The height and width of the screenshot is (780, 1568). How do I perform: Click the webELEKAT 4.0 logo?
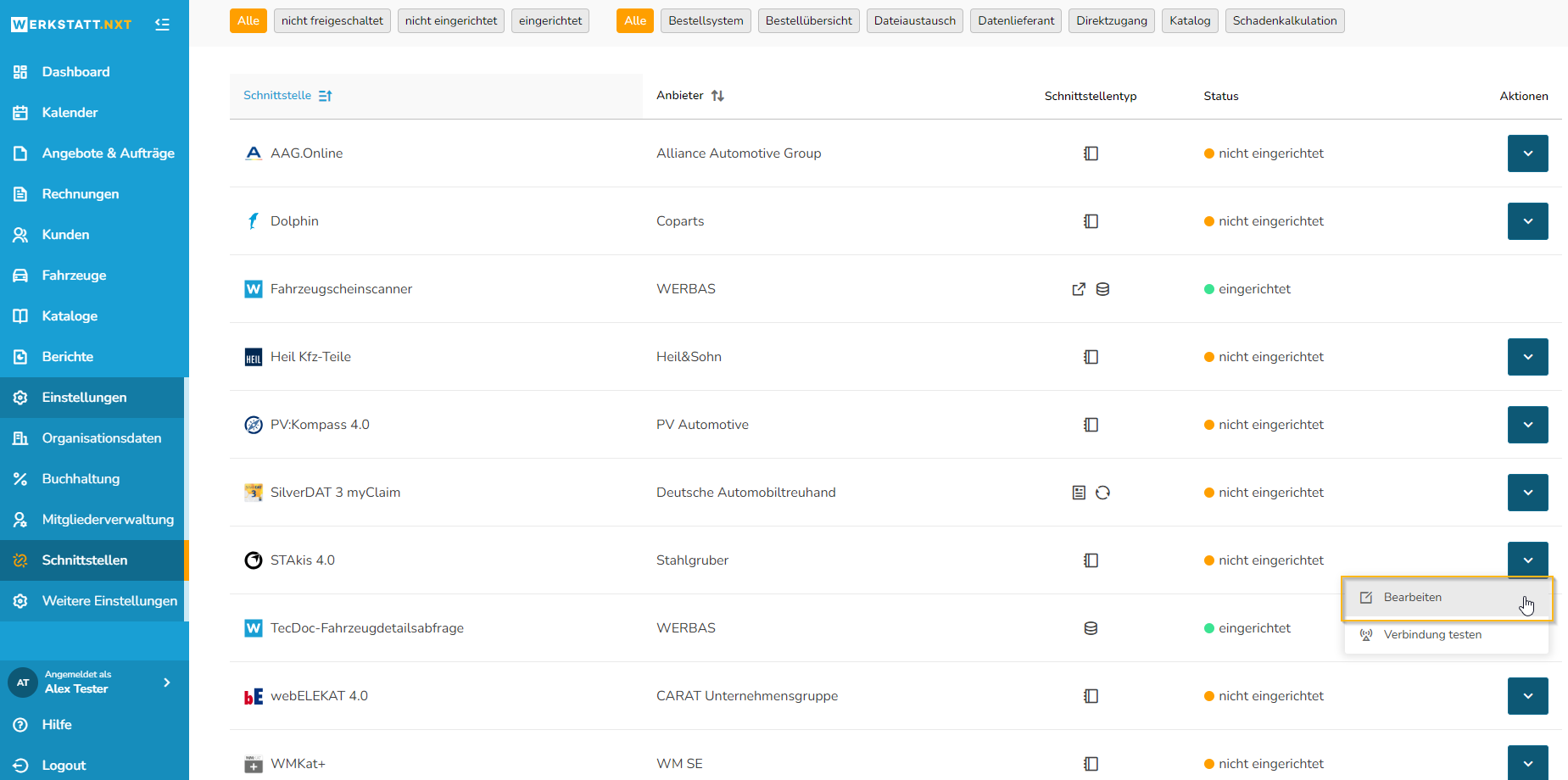[x=254, y=696]
